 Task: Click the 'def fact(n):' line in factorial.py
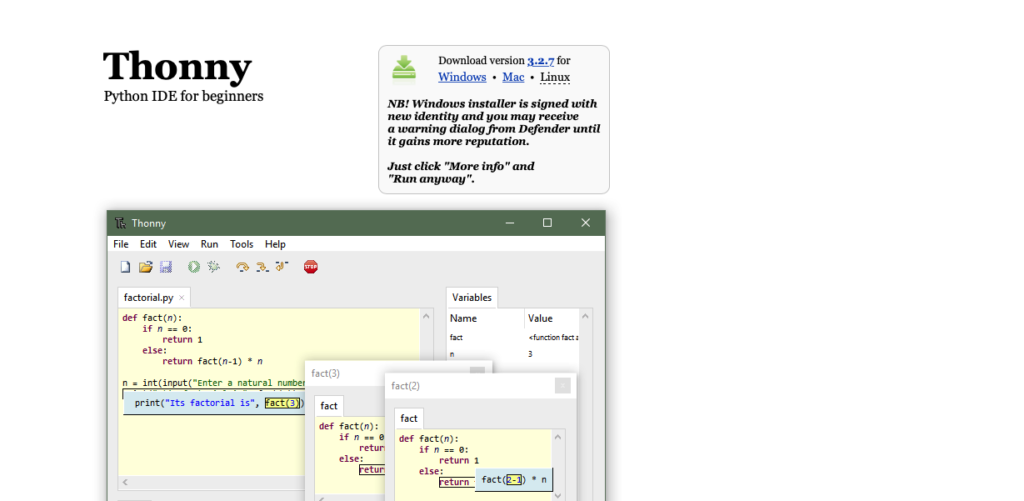point(152,318)
